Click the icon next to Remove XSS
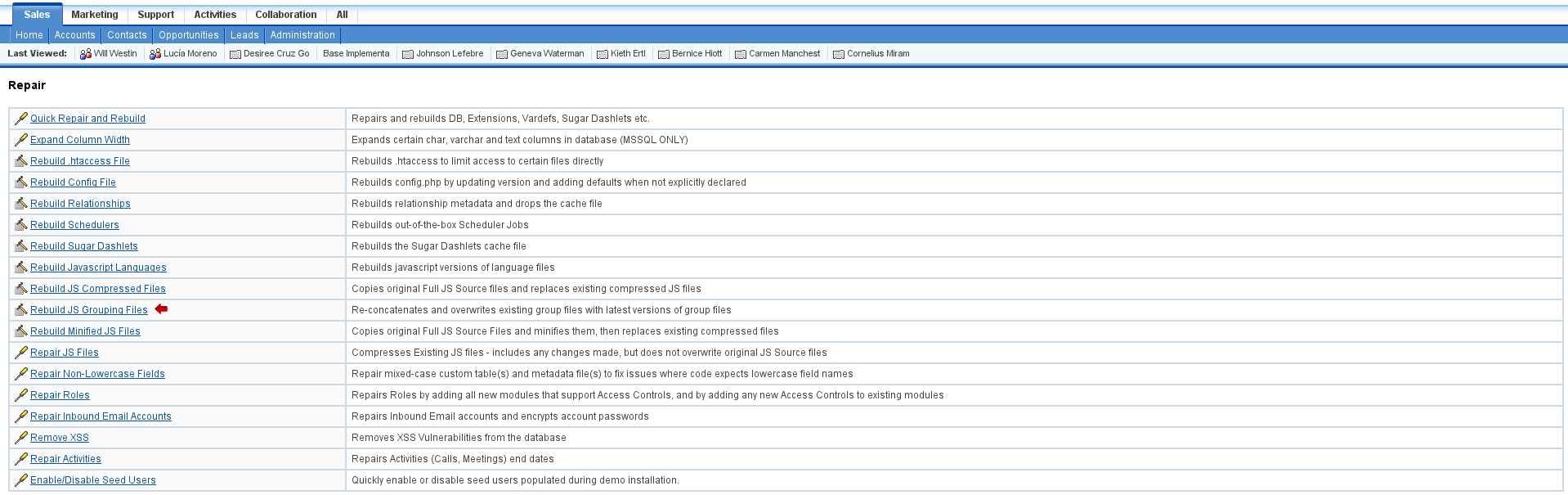 21,438
